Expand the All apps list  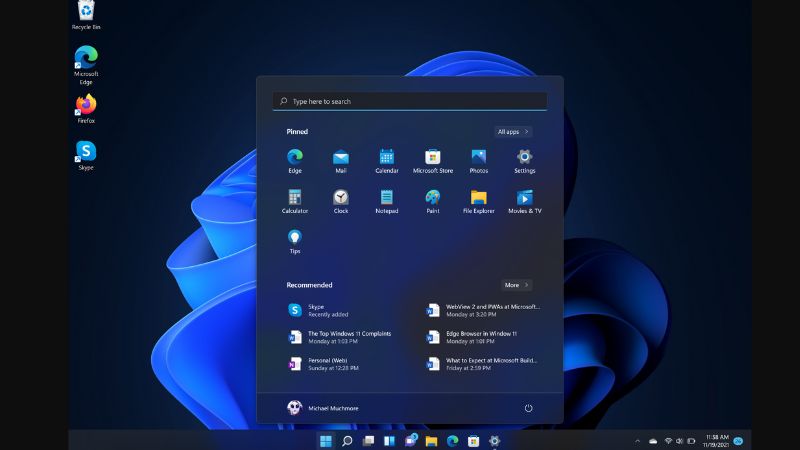(x=513, y=132)
